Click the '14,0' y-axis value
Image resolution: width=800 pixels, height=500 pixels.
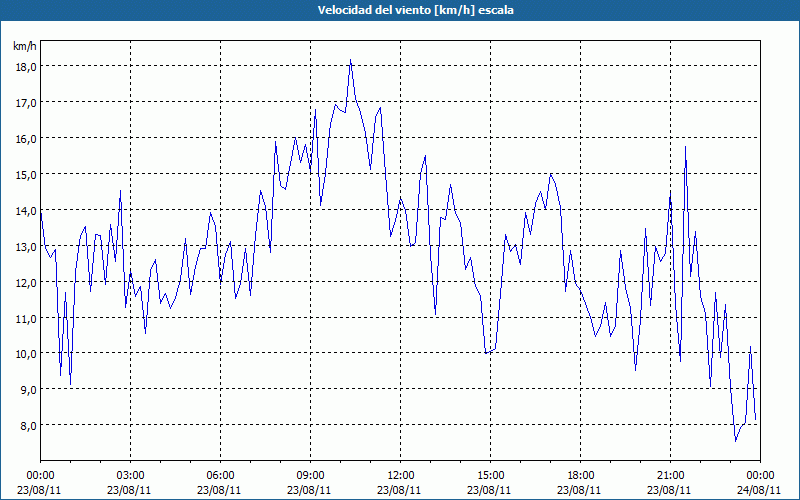[x=25, y=210]
